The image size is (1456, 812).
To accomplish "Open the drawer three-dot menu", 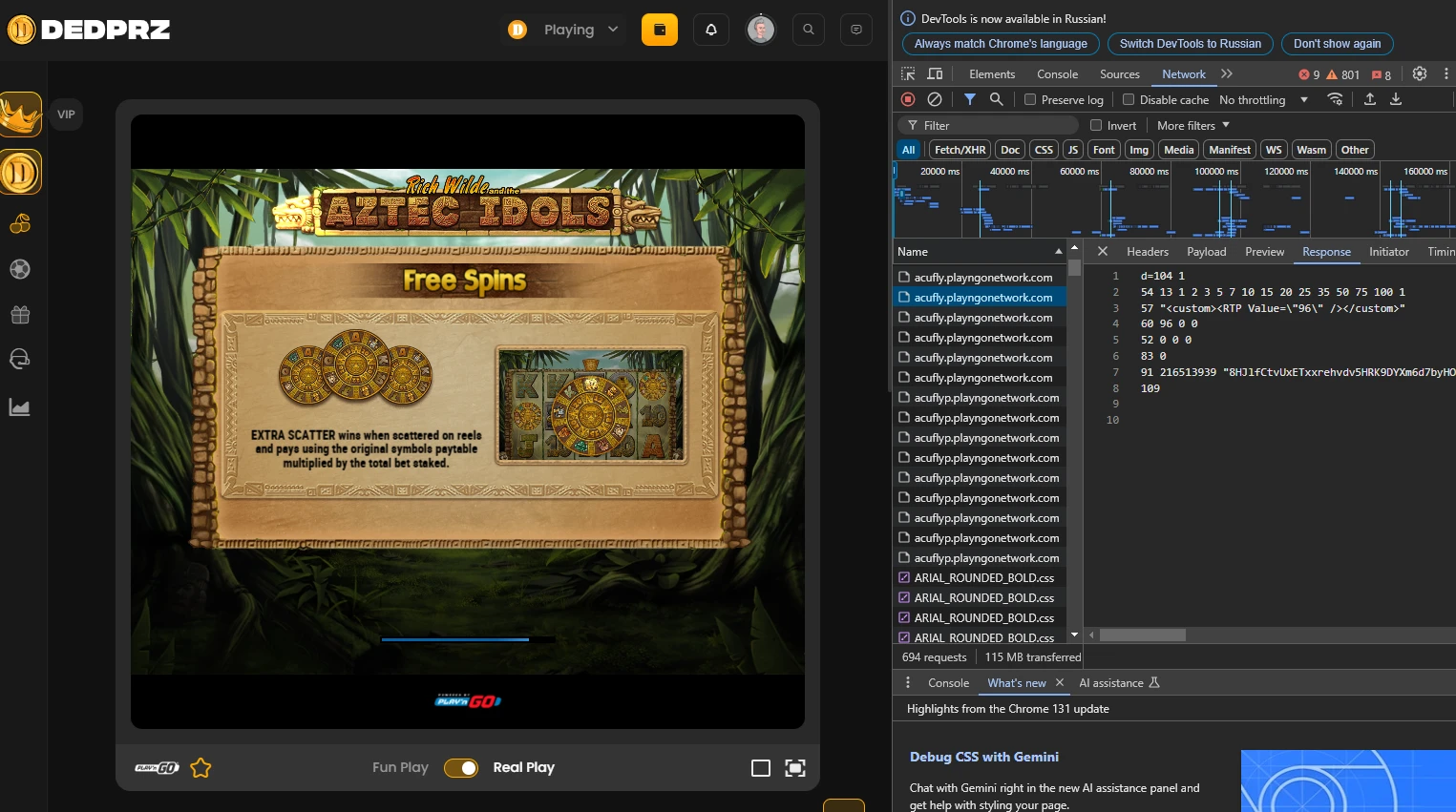I will point(908,682).
